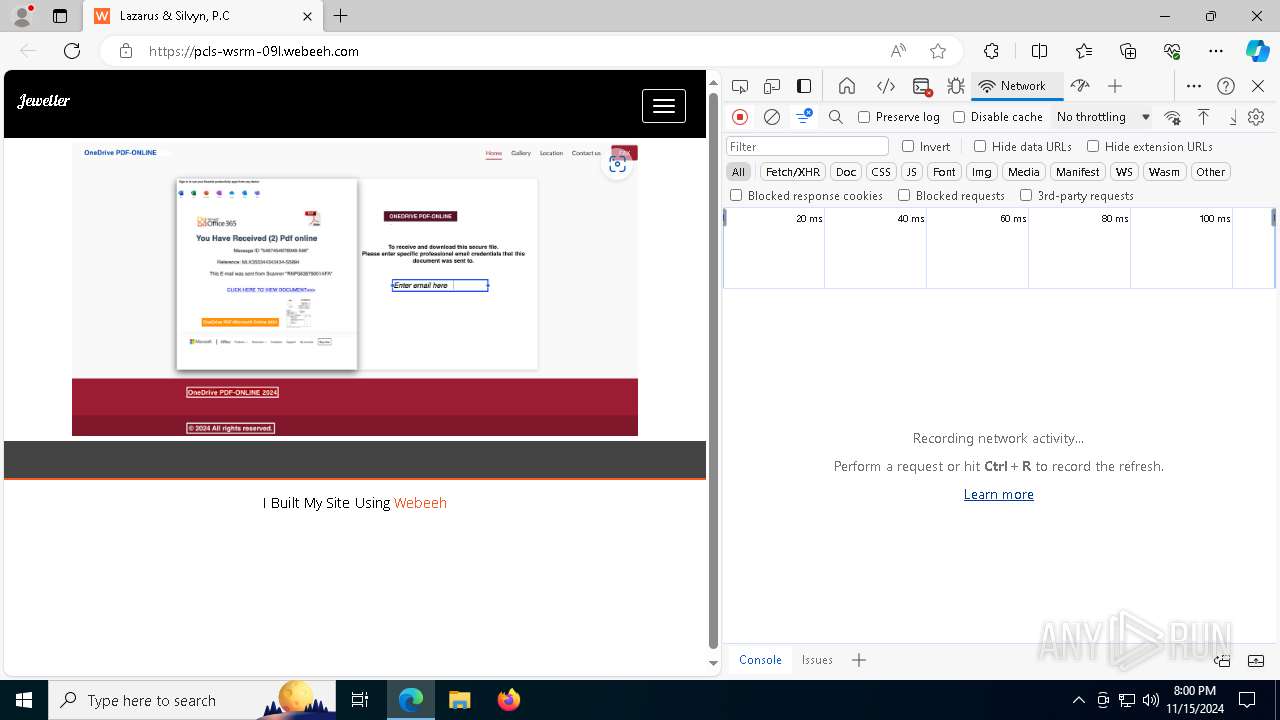Viewport: 1280px width, 720px height.
Task: Search the network log
Action: coord(836,117)
